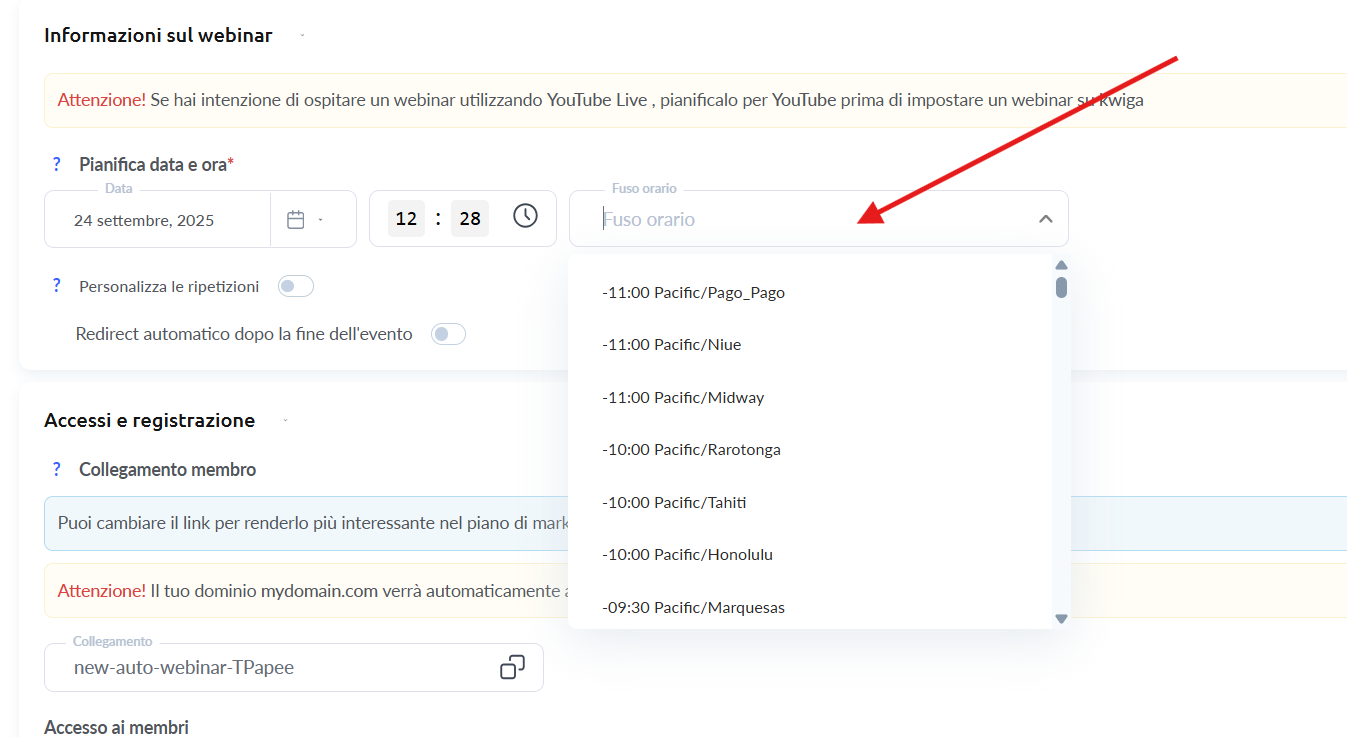Copy the webinar link with copy icon
The width and height of the screenshot is (1347, 737).
[x=512, y=667]
